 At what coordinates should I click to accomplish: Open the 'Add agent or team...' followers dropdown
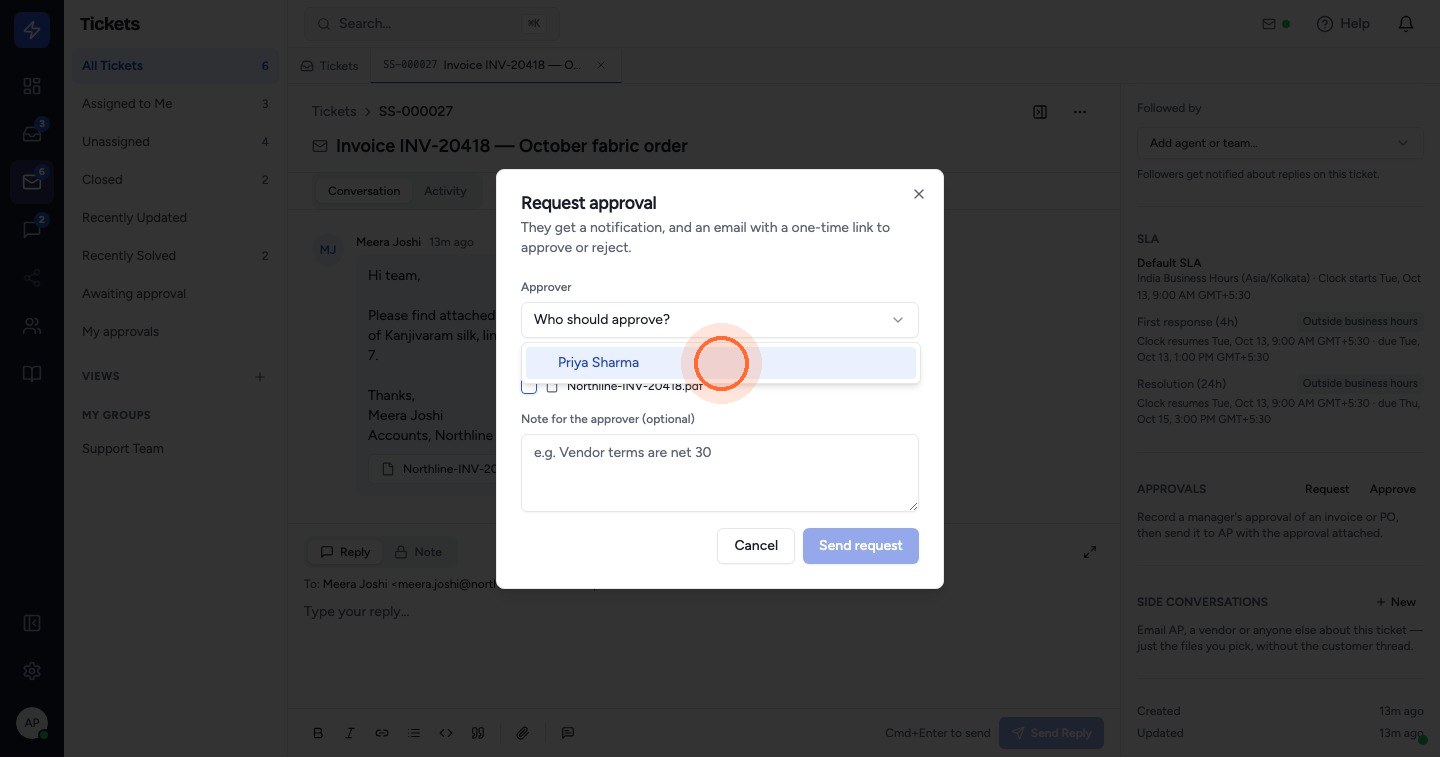tap(1280, 143)
